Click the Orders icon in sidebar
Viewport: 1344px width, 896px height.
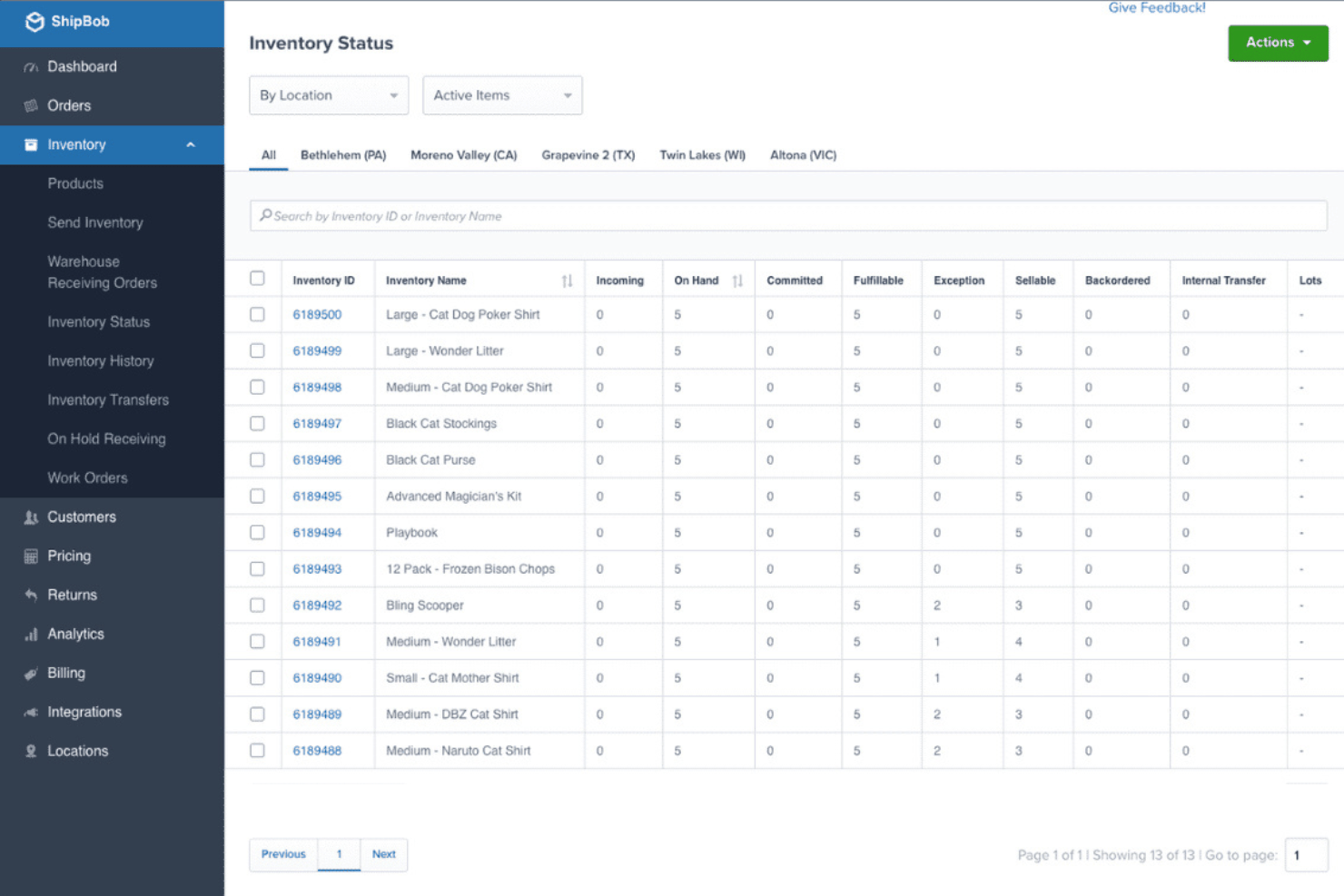[31, 106]
